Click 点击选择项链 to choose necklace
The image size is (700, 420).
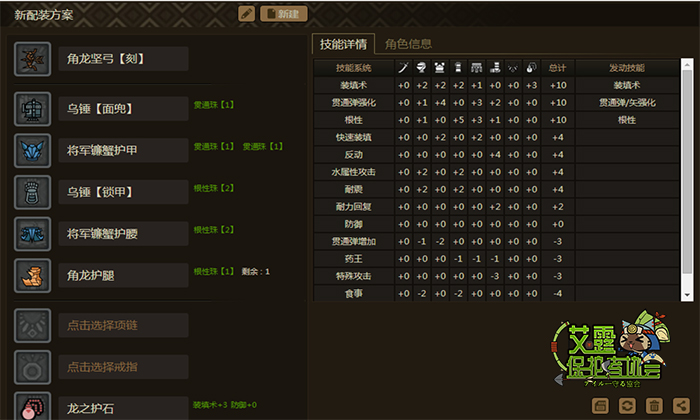point(123,325)
